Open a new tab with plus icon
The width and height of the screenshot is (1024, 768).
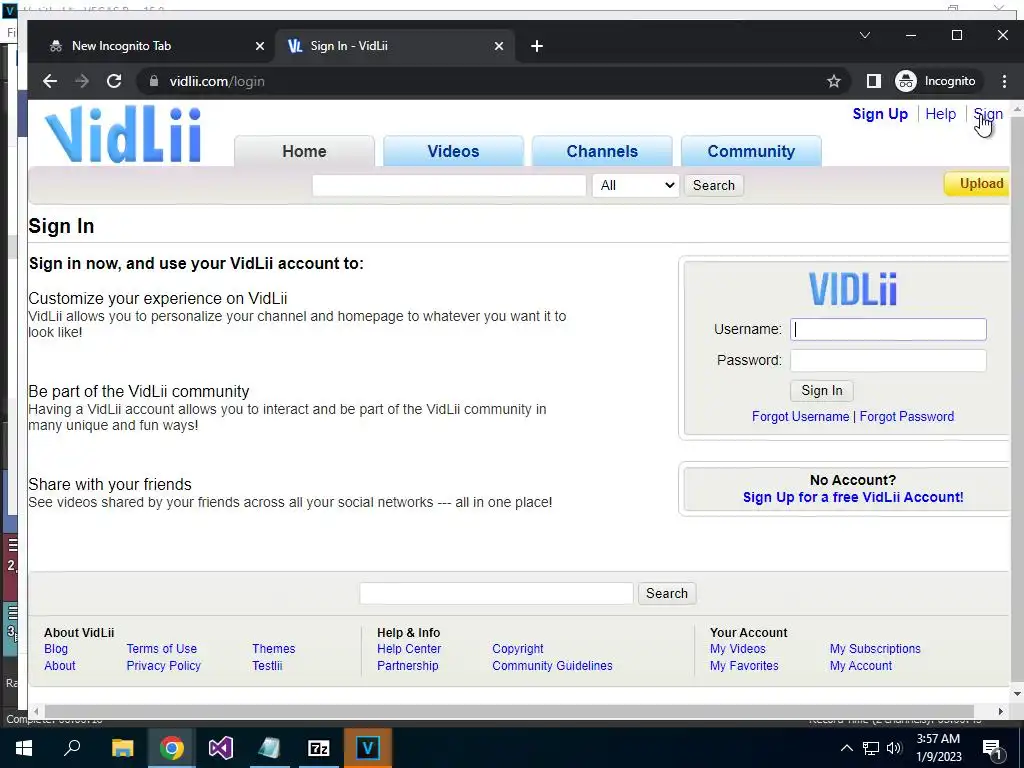point(537,46)
